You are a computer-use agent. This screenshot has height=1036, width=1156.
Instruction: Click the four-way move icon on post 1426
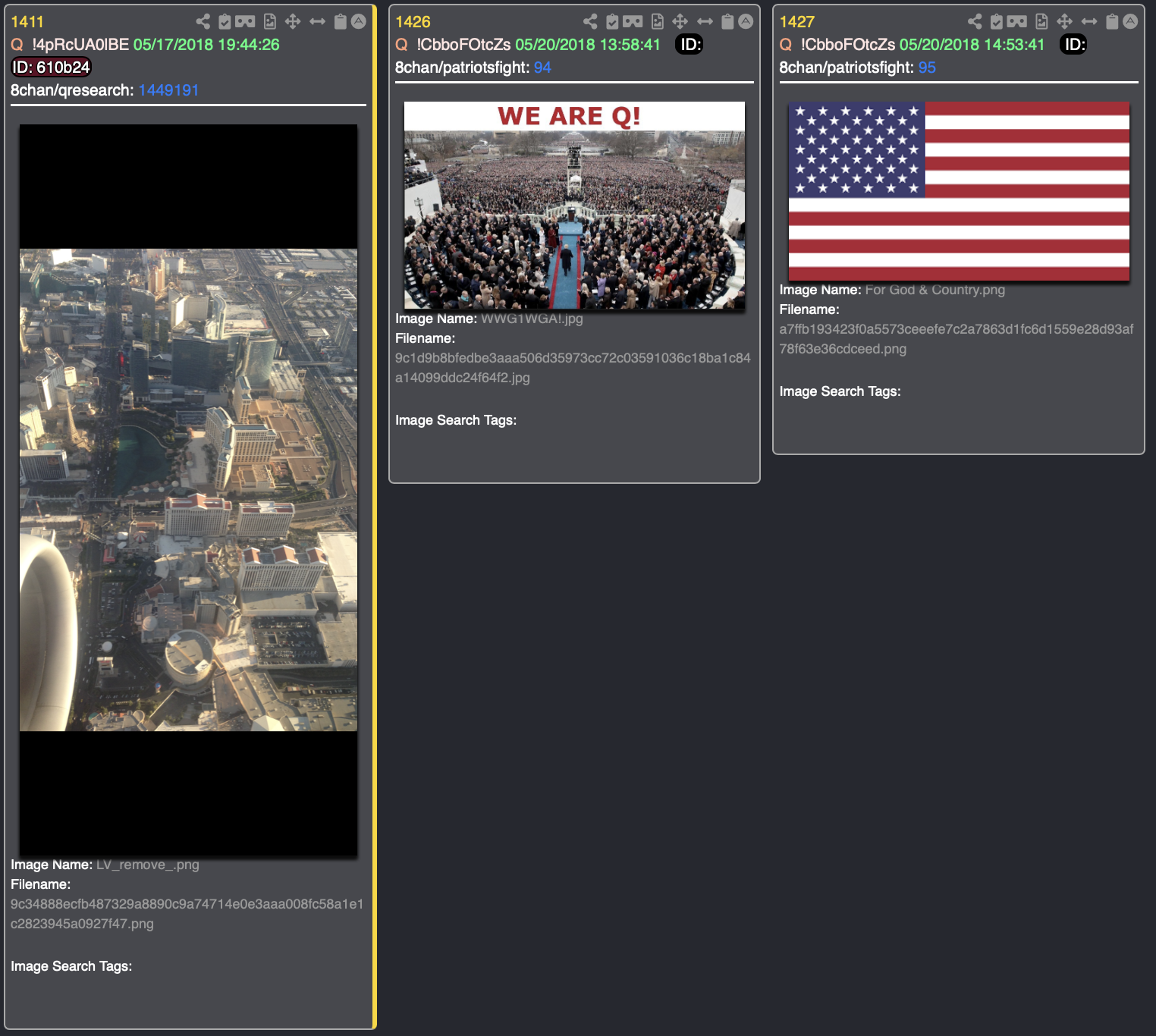680,22
